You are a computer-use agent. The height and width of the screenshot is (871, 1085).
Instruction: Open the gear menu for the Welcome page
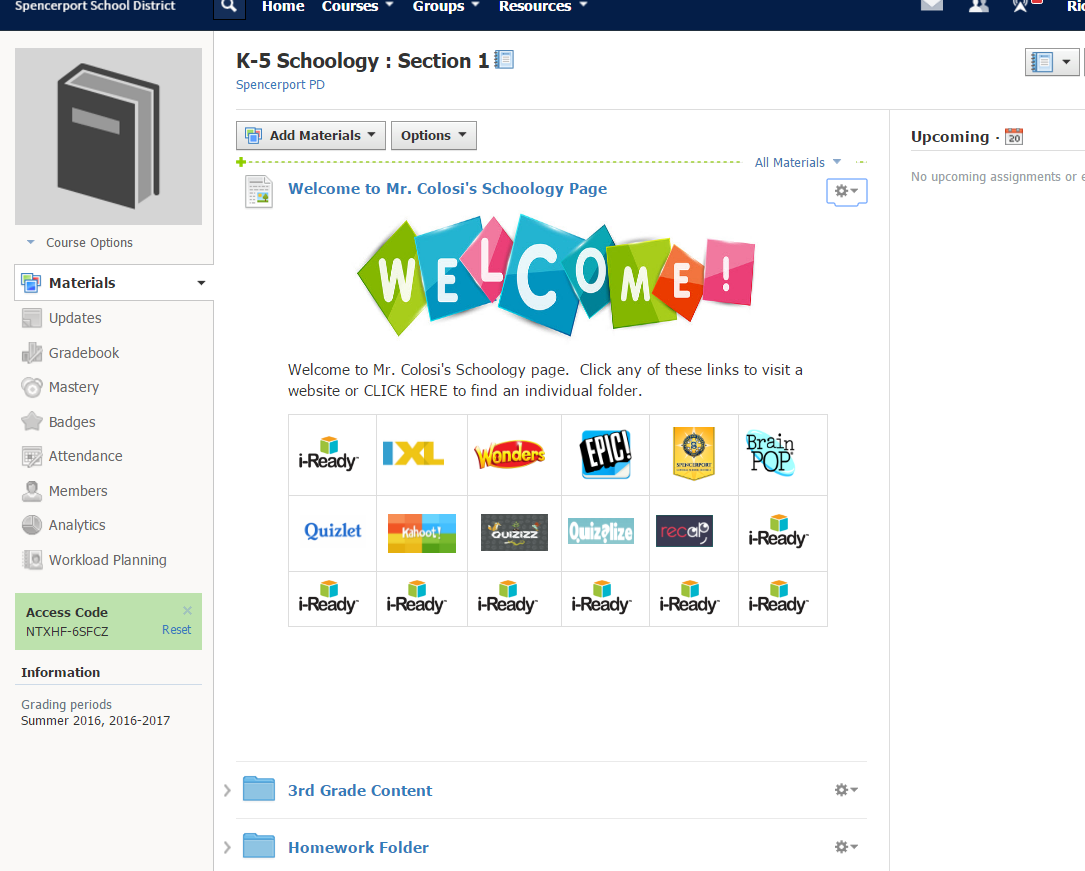(x=846, y=191)
